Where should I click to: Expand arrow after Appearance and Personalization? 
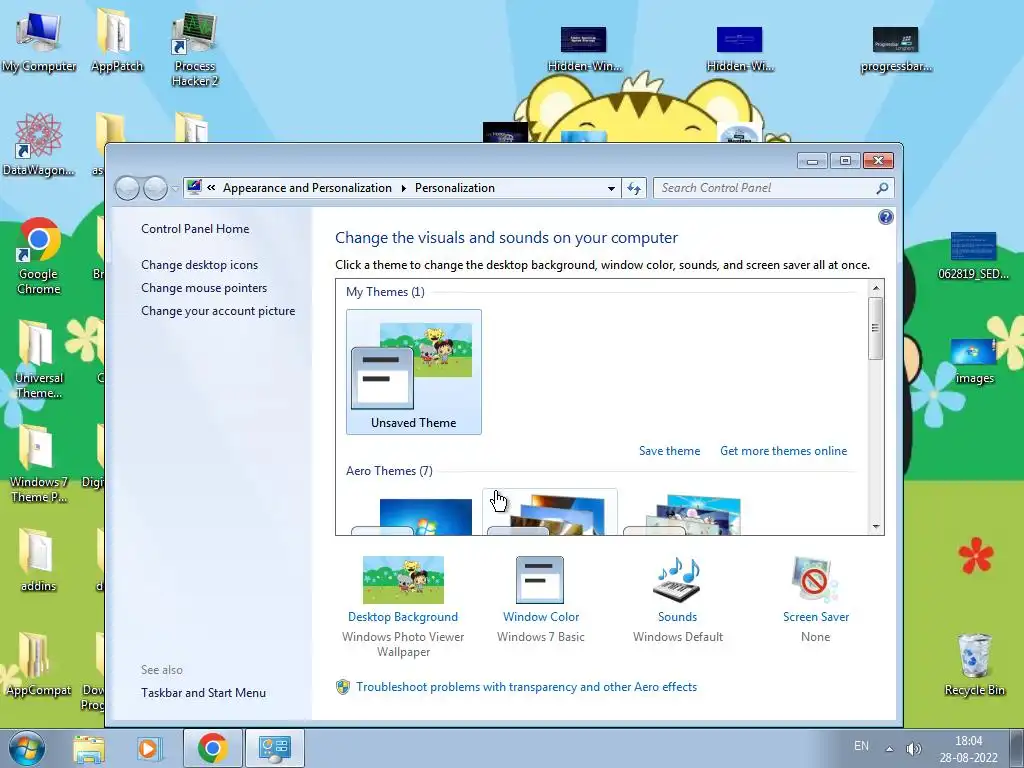[x=404, y=188]
